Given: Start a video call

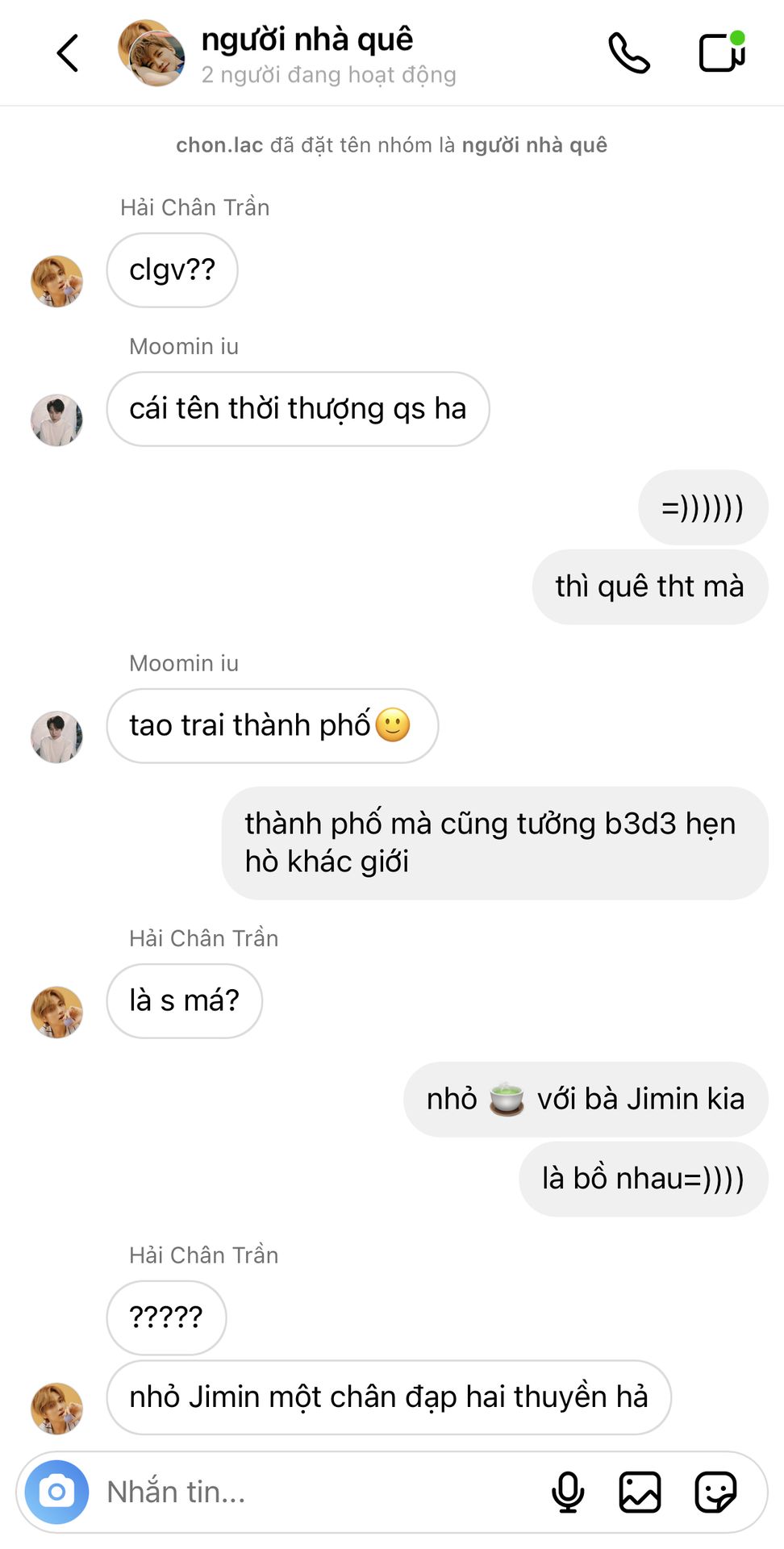Looking at the screenshot, I should [x=722, y=52].
